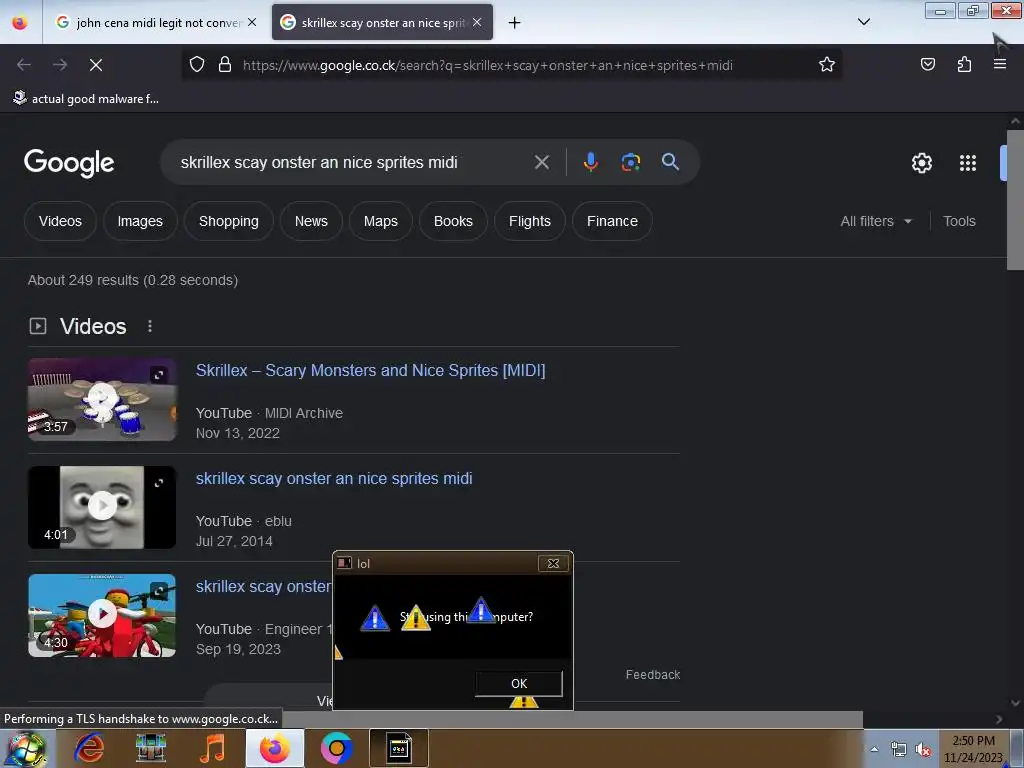This screenshot has height=768, width=1024.
Task: Start Google voice search microphone
Action: click(x=590, y=162)
